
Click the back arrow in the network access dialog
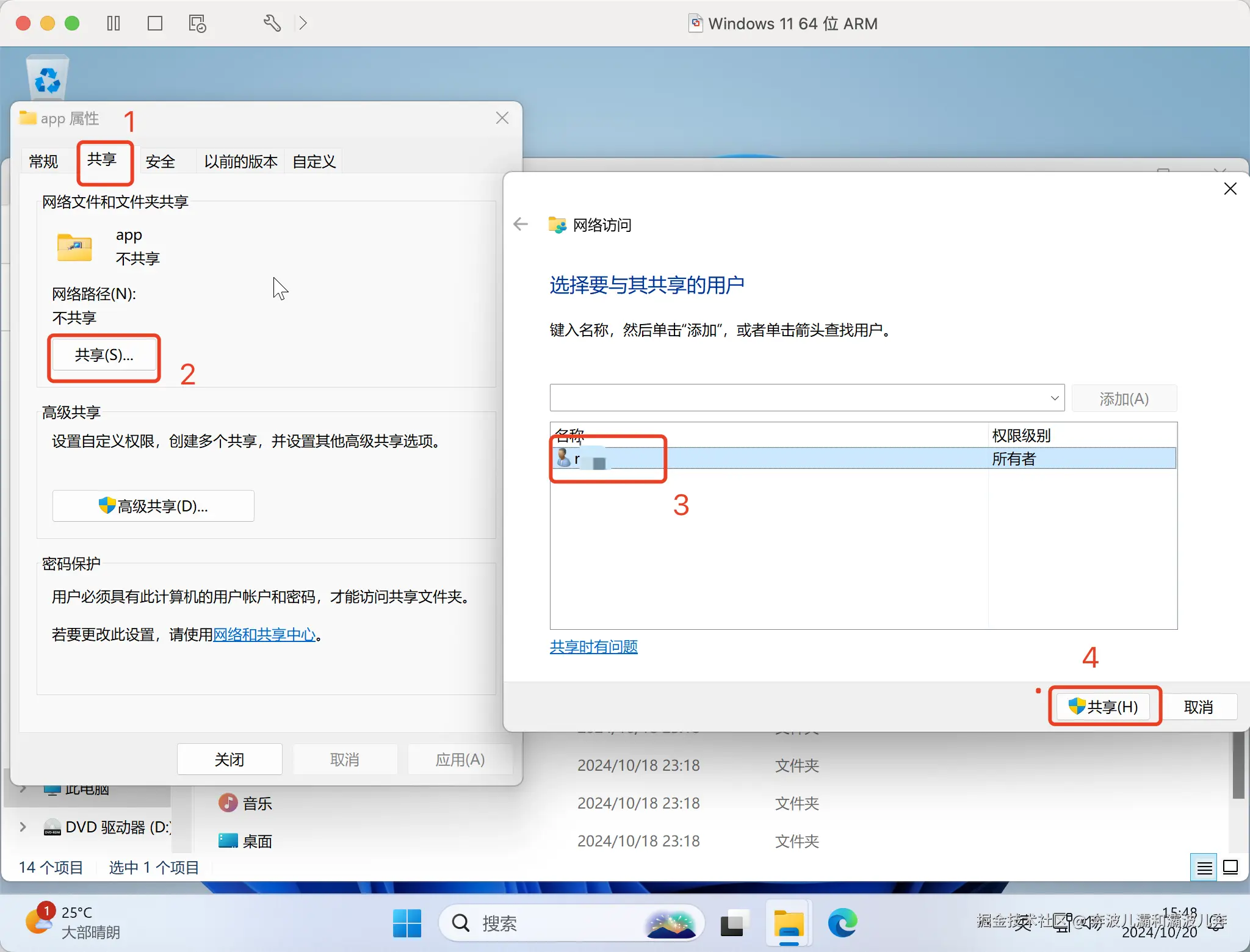tap(521, 225)
